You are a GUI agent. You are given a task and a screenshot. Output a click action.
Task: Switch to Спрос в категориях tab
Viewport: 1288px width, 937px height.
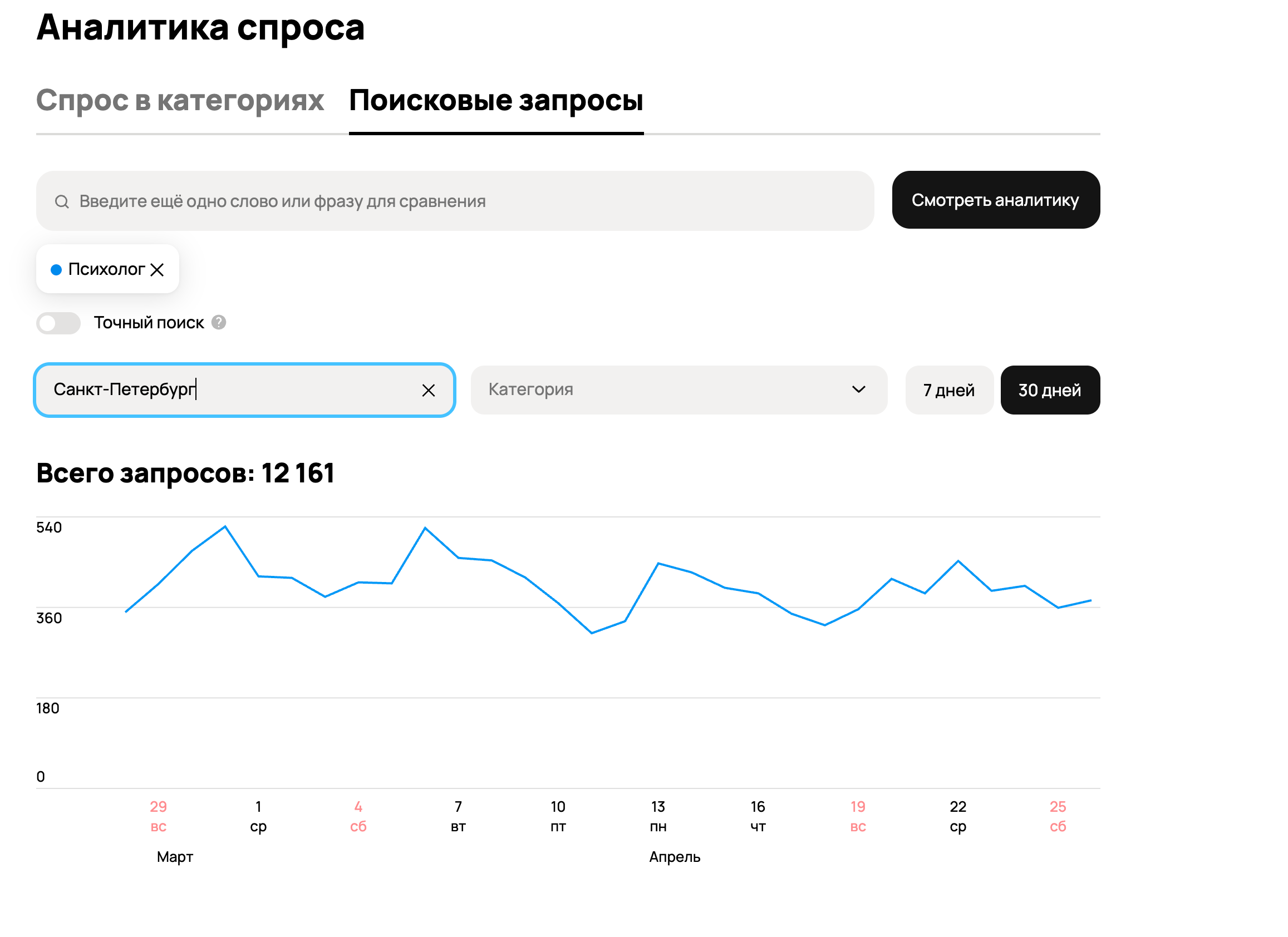180,101
